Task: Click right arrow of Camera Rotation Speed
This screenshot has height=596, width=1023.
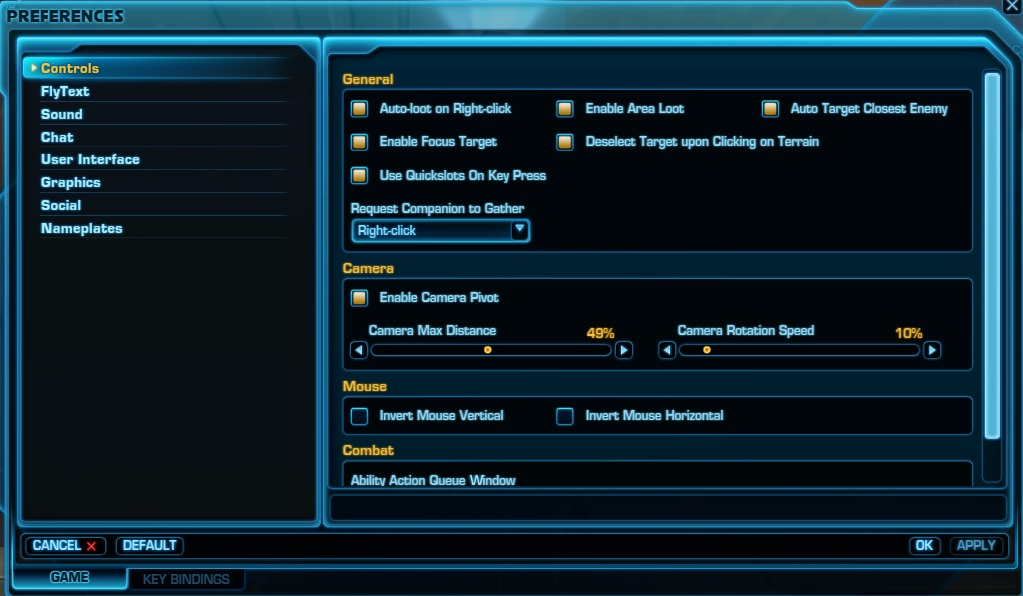Action: tap(932, 350)
